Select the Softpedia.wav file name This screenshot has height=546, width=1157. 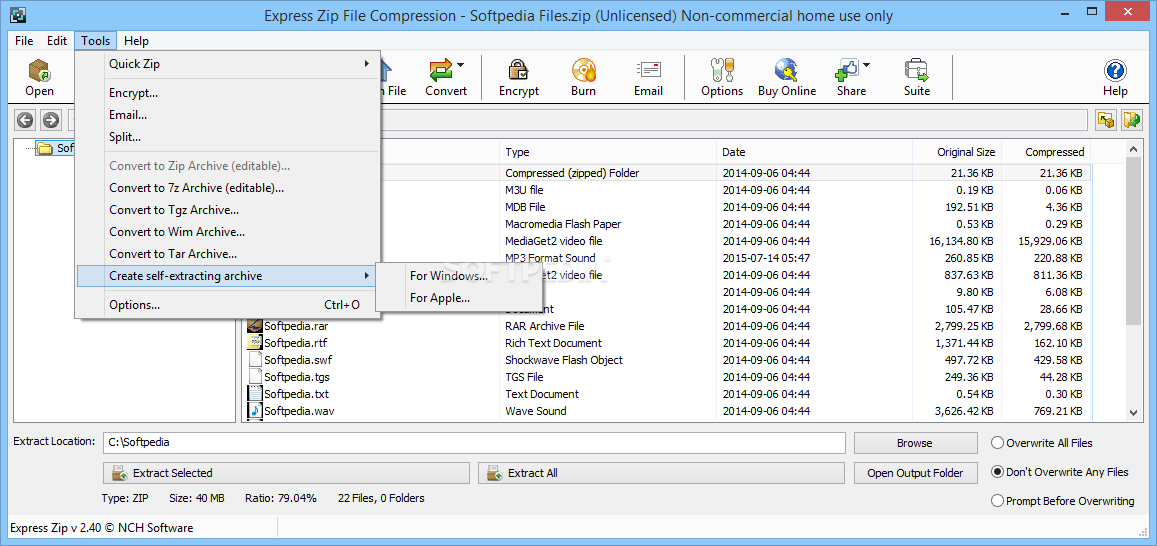pyautogui.click(x=301, y=411)
